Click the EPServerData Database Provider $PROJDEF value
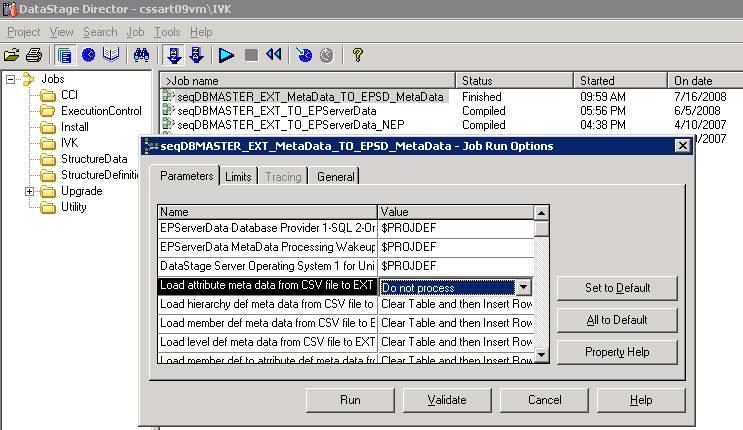This screenshot has height=430, width=743. (456, 228)
